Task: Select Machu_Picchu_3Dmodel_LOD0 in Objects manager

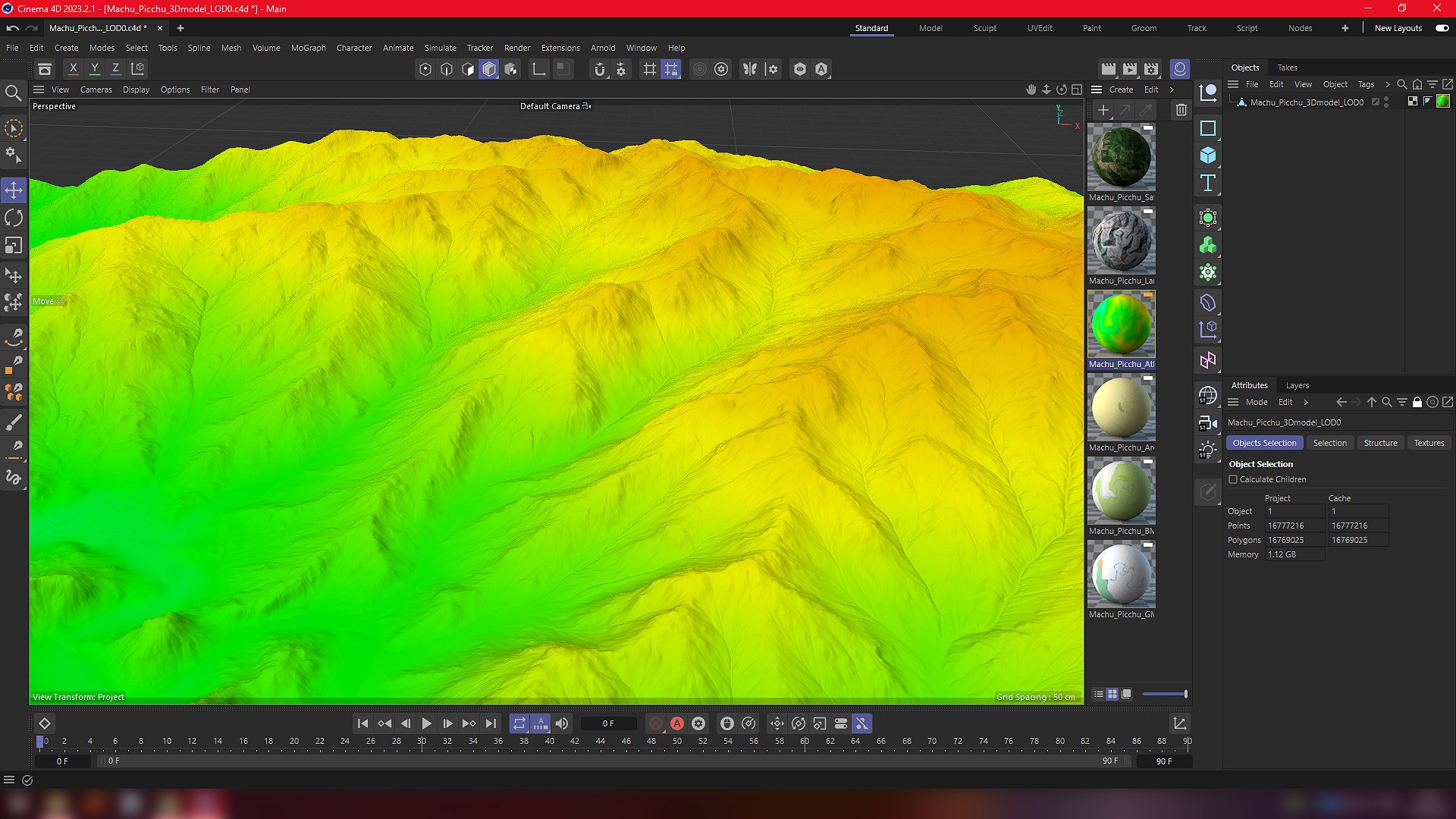Action: click(1306, 102)
